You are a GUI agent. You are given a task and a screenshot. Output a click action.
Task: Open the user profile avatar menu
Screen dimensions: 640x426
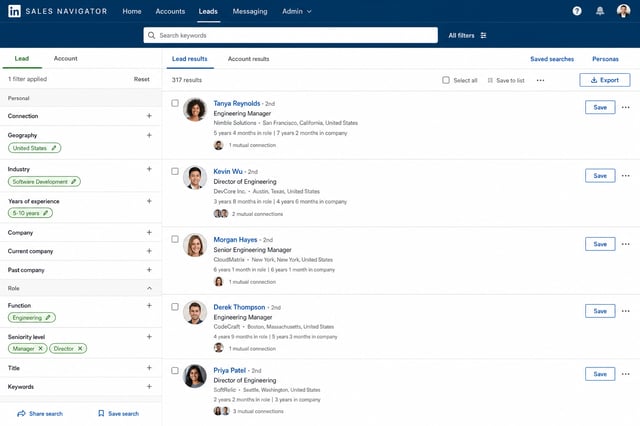click(623, 11)
